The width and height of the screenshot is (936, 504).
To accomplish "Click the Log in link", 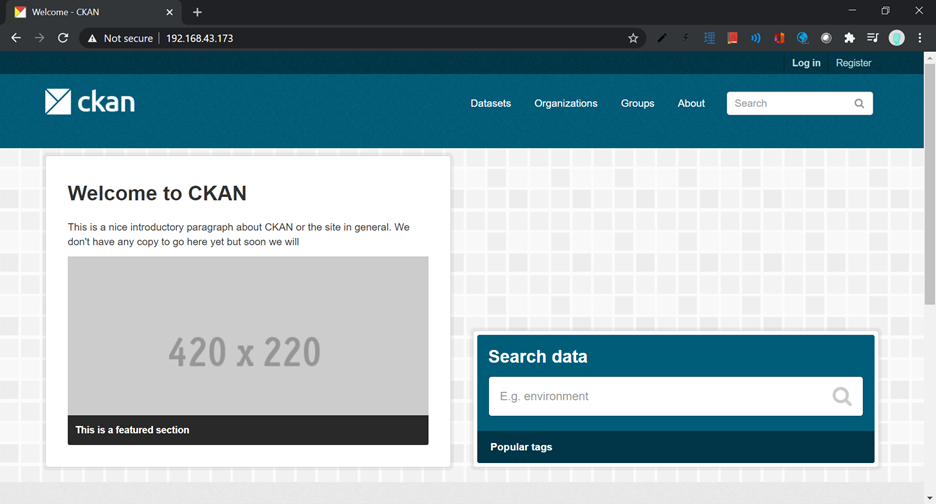I will (x=806, y=63).
